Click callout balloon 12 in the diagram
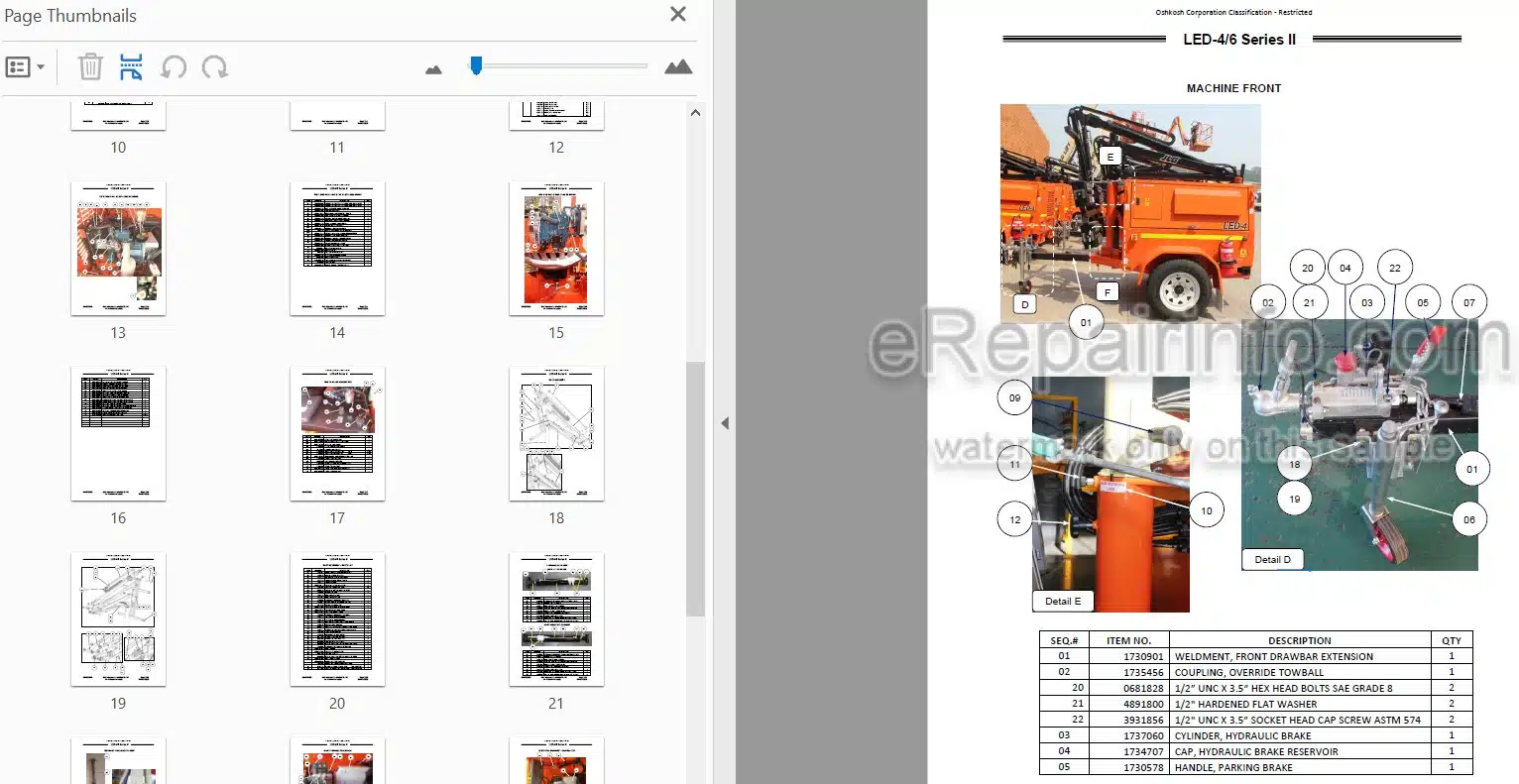1519x784 pixels. pos(1014,519)
